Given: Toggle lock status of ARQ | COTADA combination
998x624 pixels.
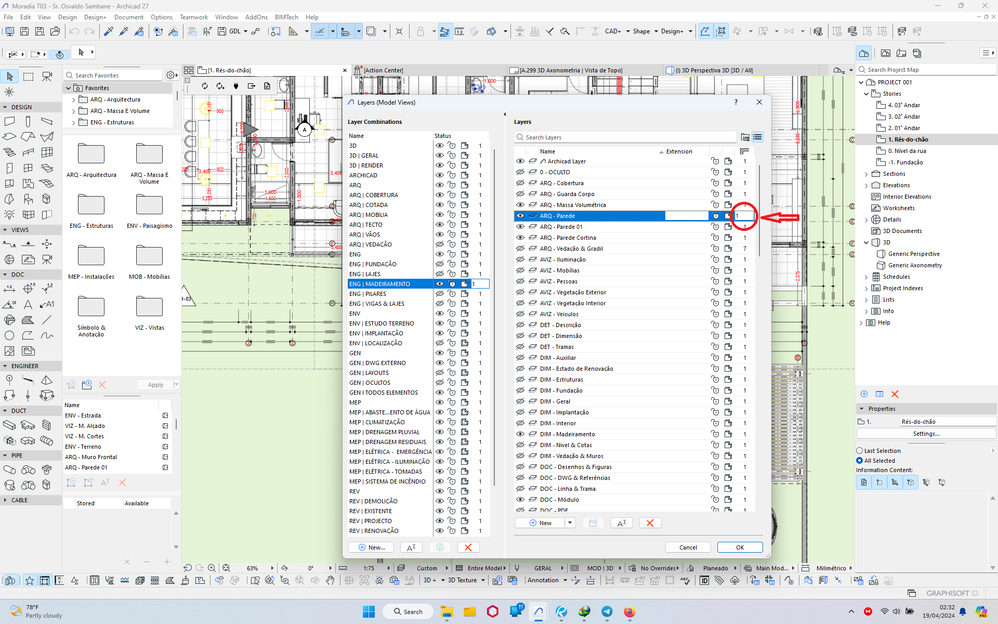Looking at the screenshot, I should (x=452, y=205).
